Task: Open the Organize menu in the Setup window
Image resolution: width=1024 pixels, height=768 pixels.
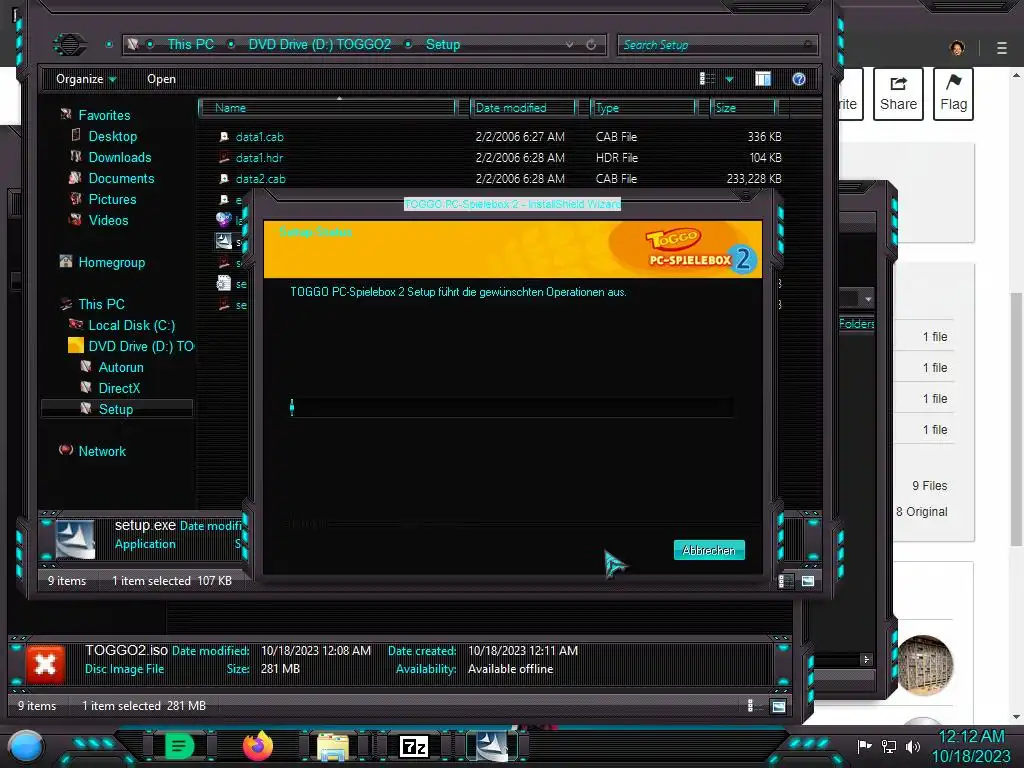Action: (86, 79)
